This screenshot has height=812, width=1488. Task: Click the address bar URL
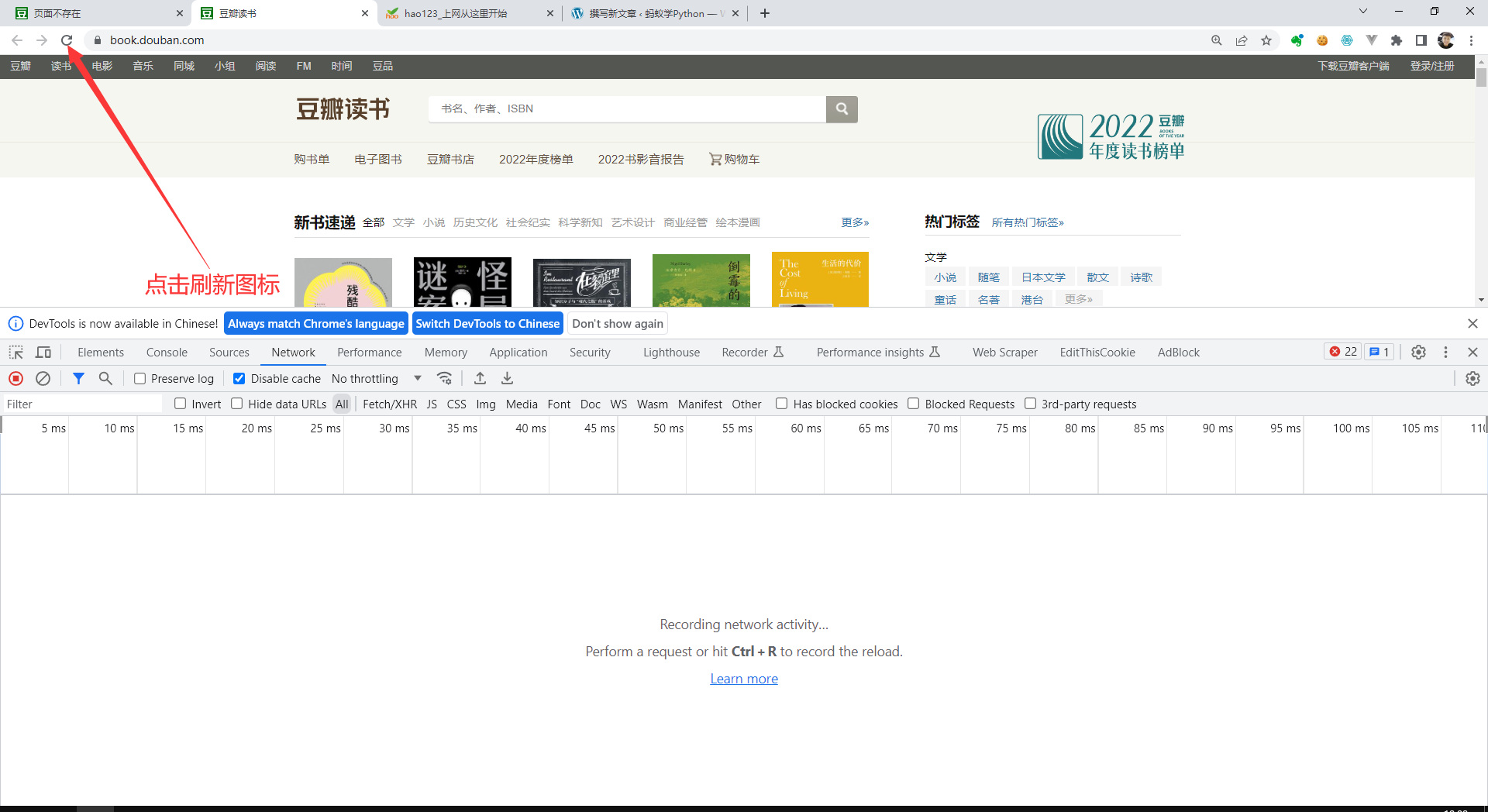coord(157,40)
